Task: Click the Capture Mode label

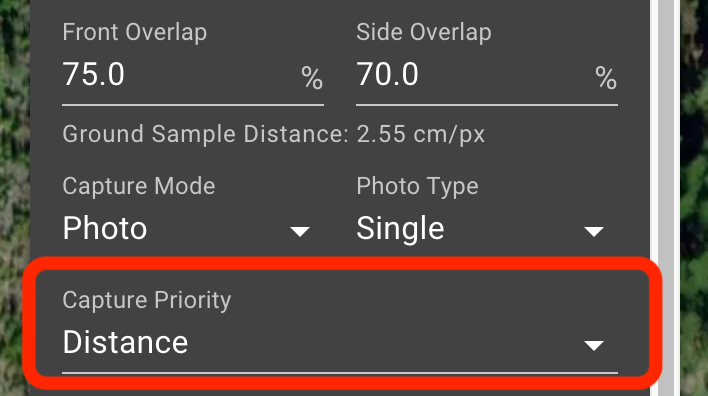Action: (x=139, y=186)
